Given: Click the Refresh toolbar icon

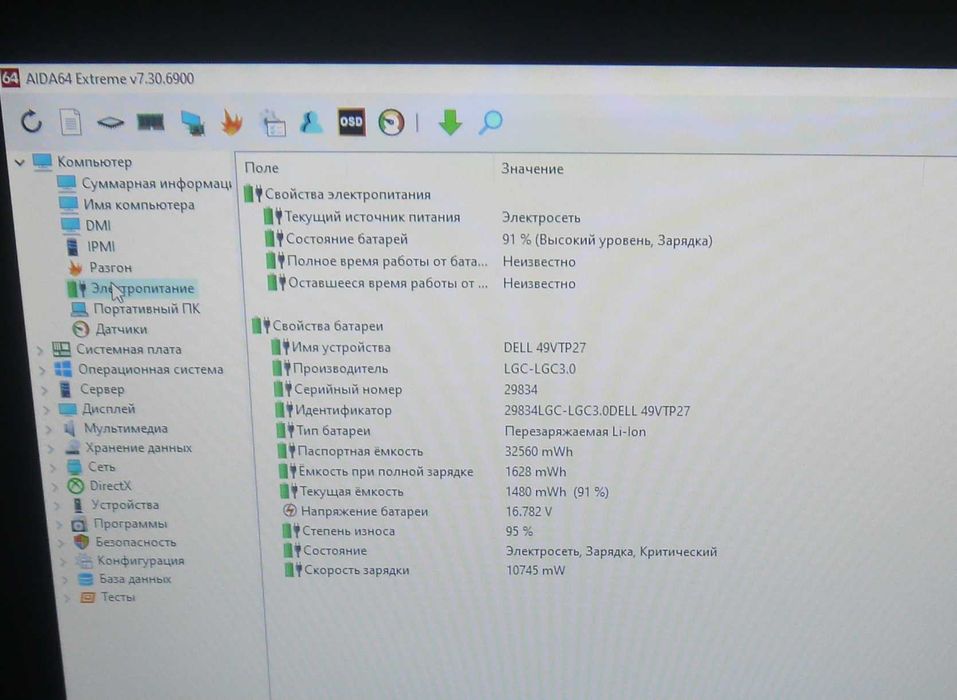Looking at the screenshot, I should point(31,121).
